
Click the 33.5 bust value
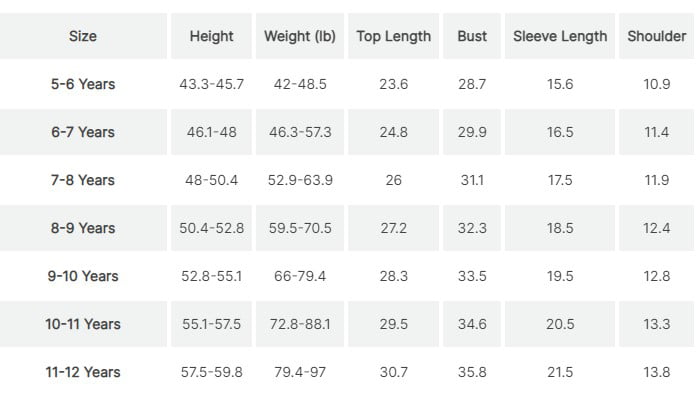click(x=472, y=276)
